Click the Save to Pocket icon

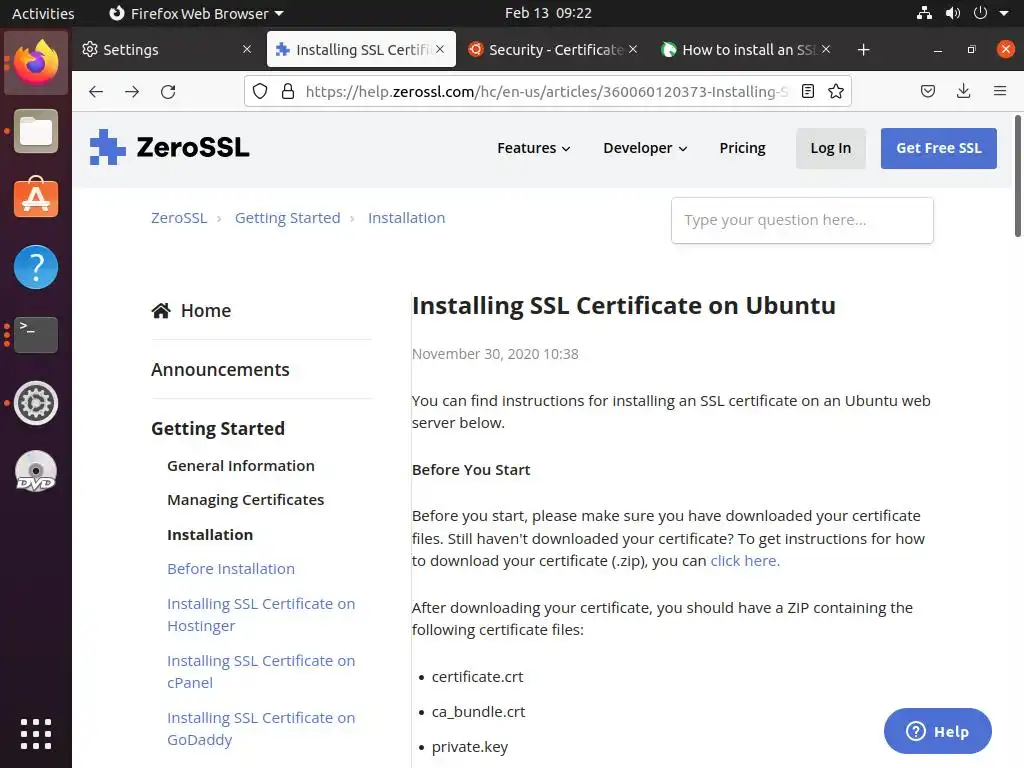tap(928, 91)
